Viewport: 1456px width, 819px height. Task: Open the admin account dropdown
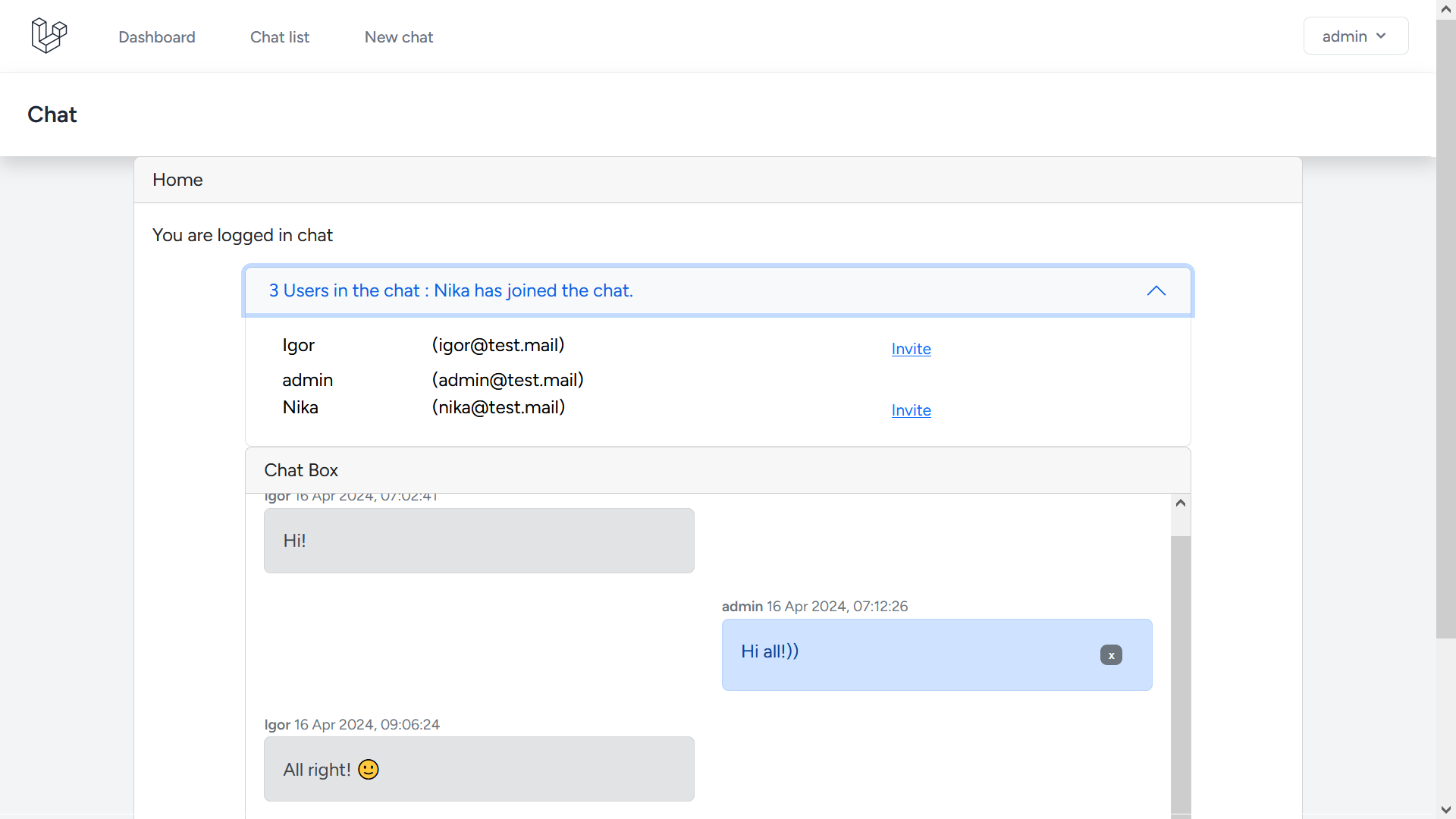click(x=1355, y=36)
